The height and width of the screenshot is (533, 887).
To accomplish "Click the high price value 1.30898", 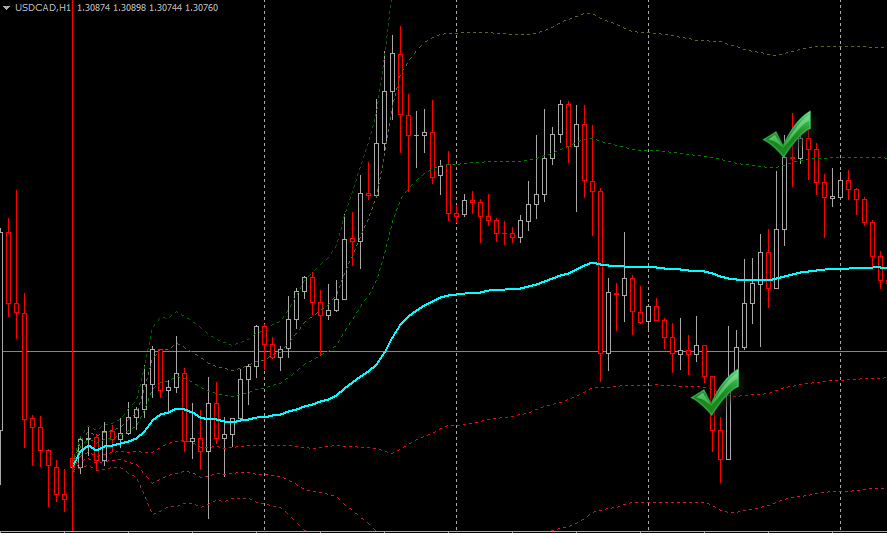I will tap(130, 8).
